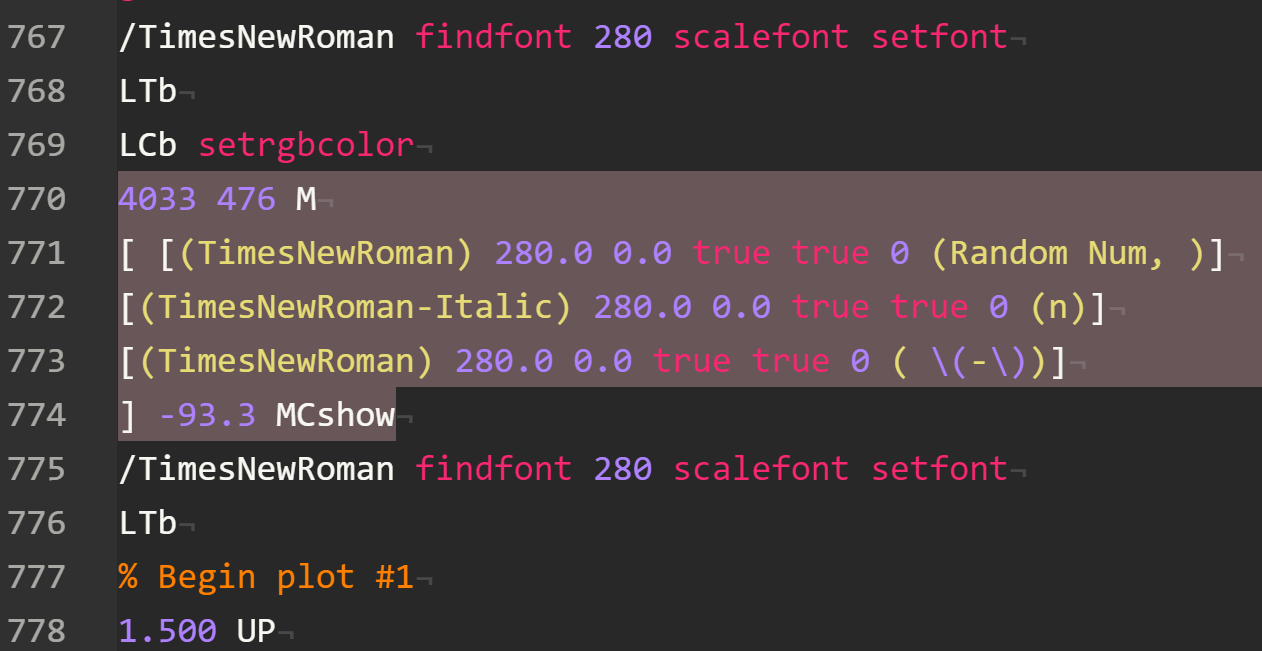Place cursor on '% Begin plot #1' comment
The image size is (1262, 651).
pos(265,577)
